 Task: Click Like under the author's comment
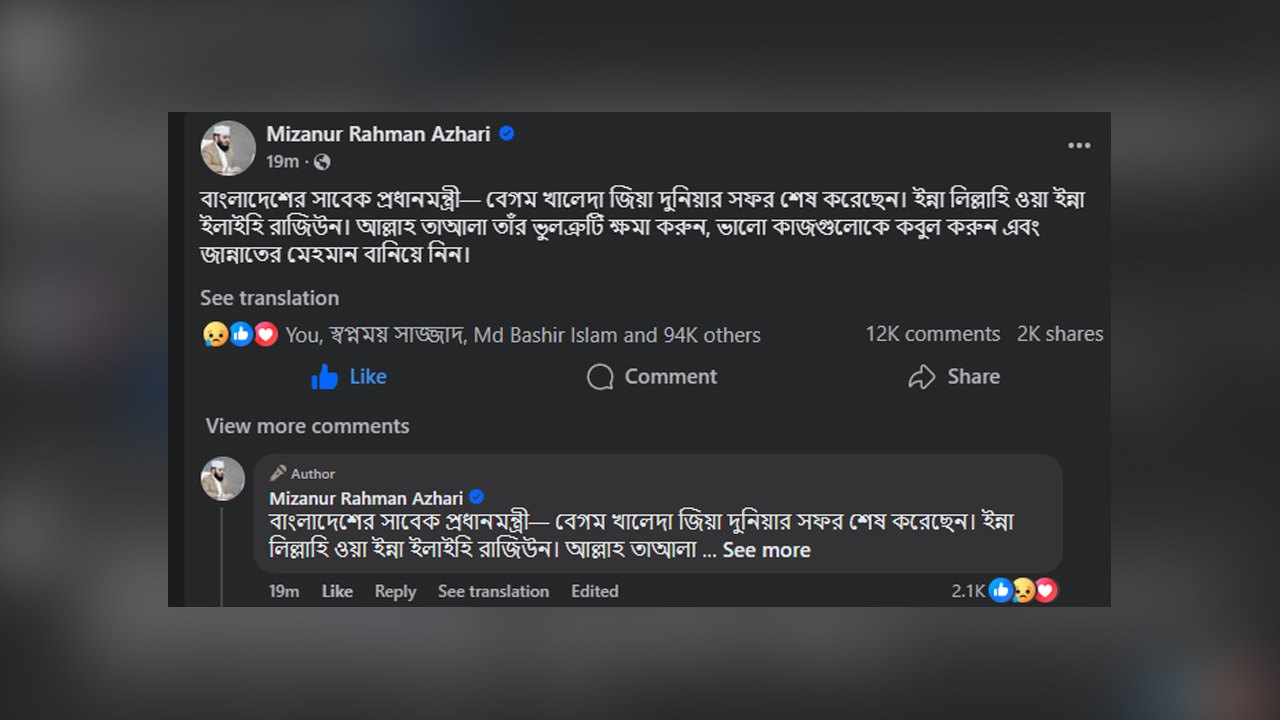[x=337, y=591]
